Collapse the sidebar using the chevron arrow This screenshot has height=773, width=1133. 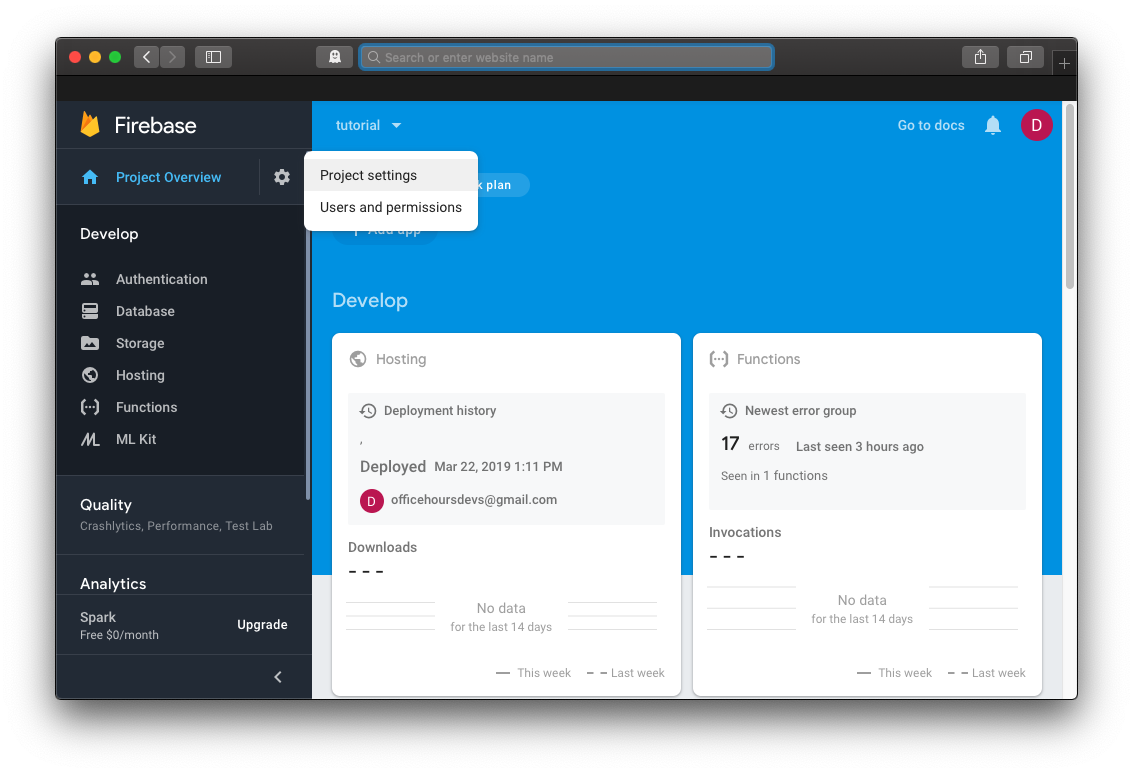pos(278,677)
